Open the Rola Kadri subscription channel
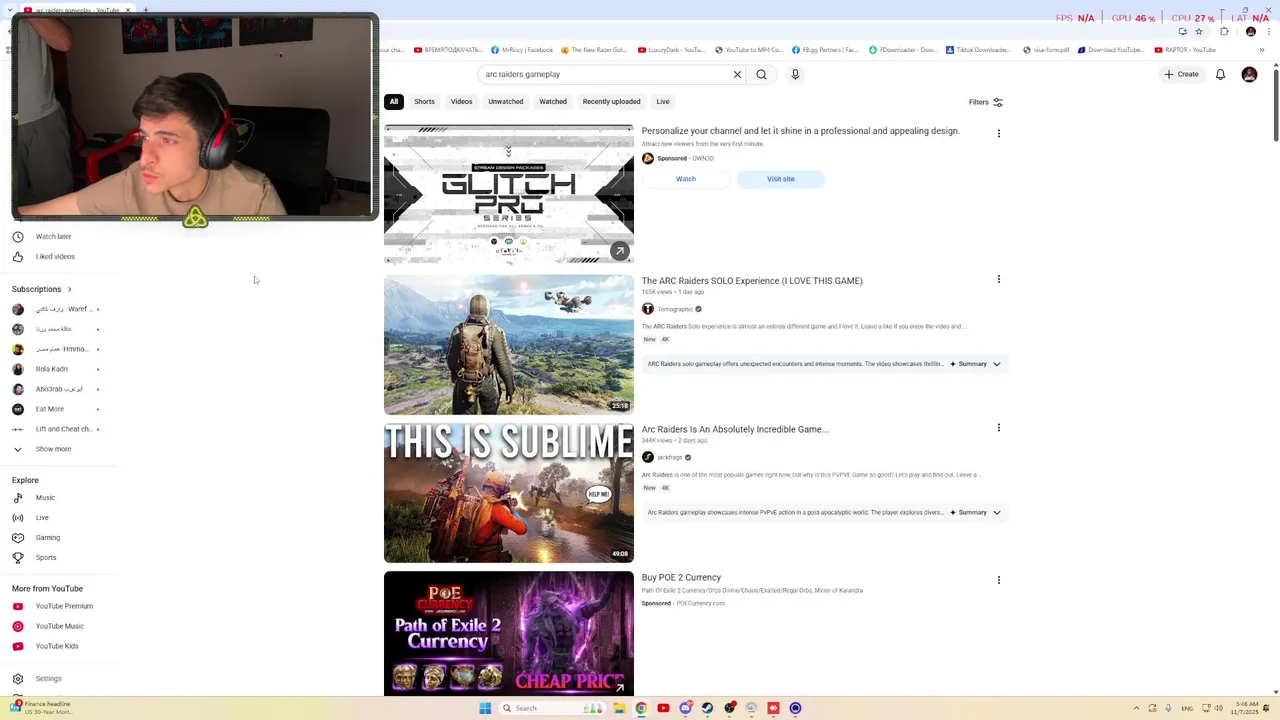The width and height of the screenshot is (1280, 720). [52, 369]
